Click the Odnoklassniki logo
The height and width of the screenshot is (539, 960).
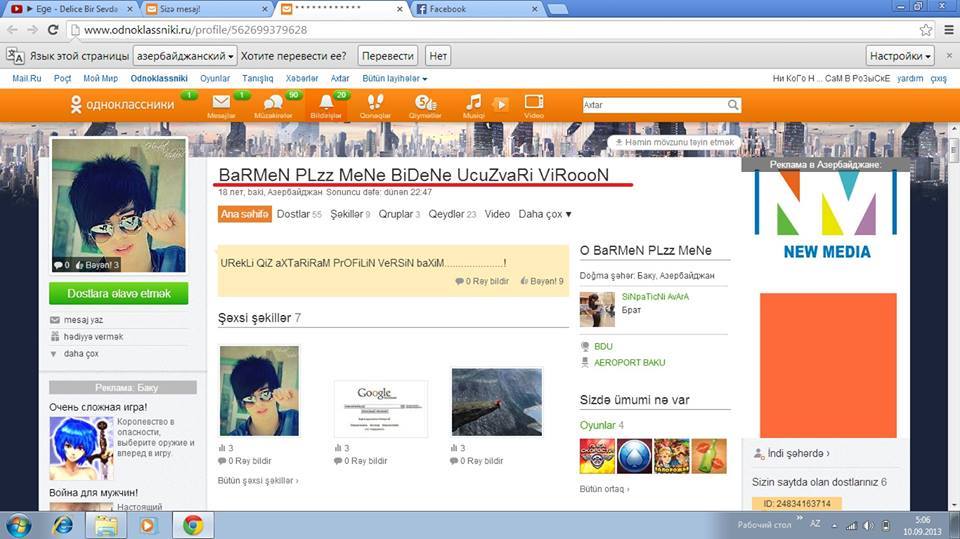coord(122,105)
